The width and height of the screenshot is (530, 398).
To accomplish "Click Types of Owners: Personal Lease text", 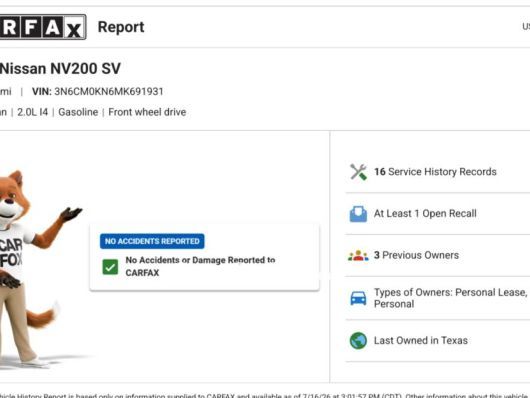I will (450, 298).
